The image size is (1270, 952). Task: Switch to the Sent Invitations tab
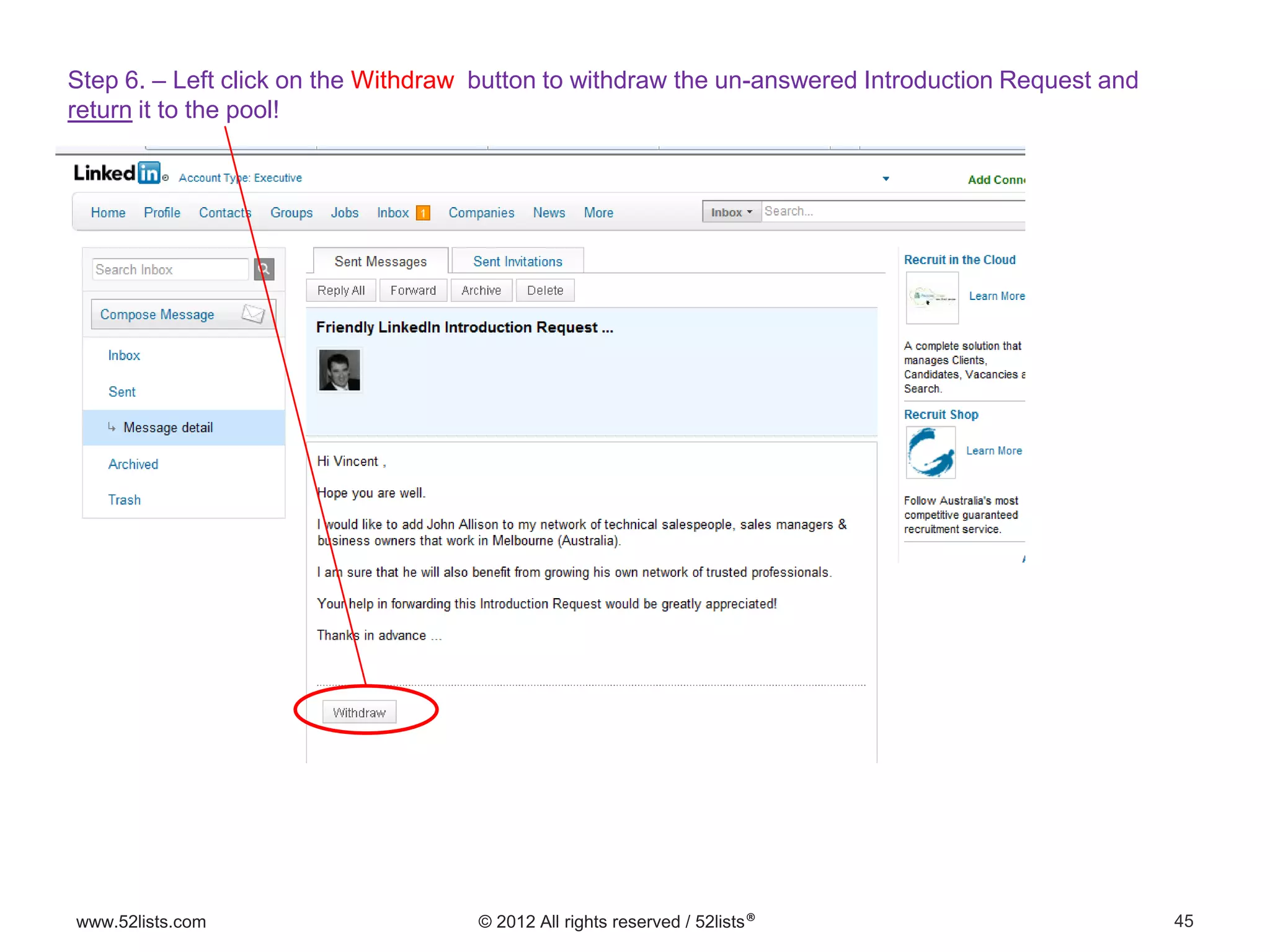point(517,262)
